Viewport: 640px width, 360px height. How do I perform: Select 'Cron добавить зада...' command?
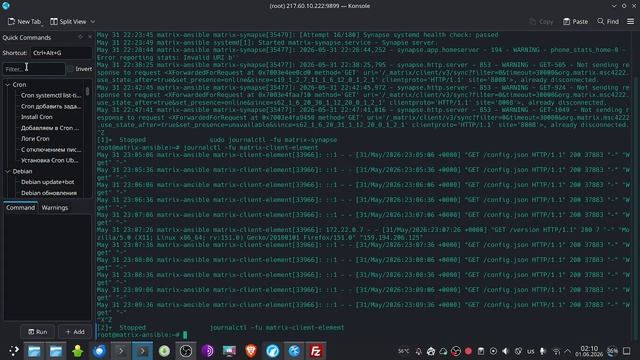[x=51, y=106]
